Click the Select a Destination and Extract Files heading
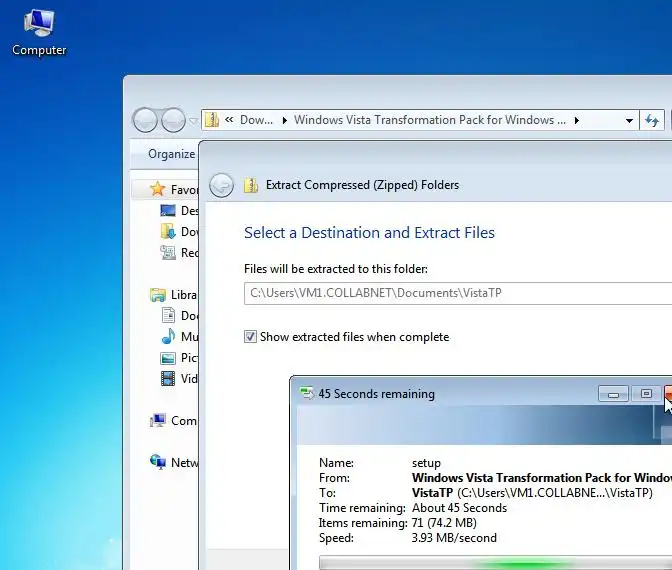The image size is (672, 570). click(369, 233)
